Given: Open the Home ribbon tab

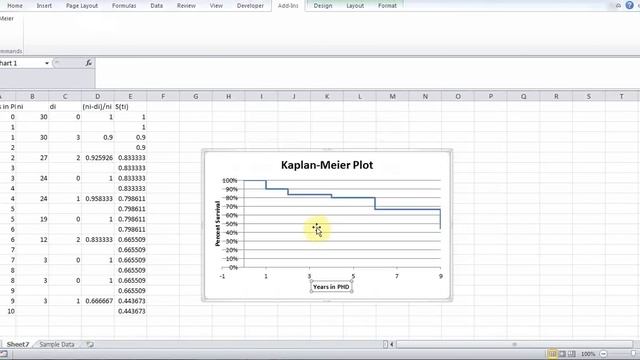Looking at the screenshot, I should click(15, 6).
